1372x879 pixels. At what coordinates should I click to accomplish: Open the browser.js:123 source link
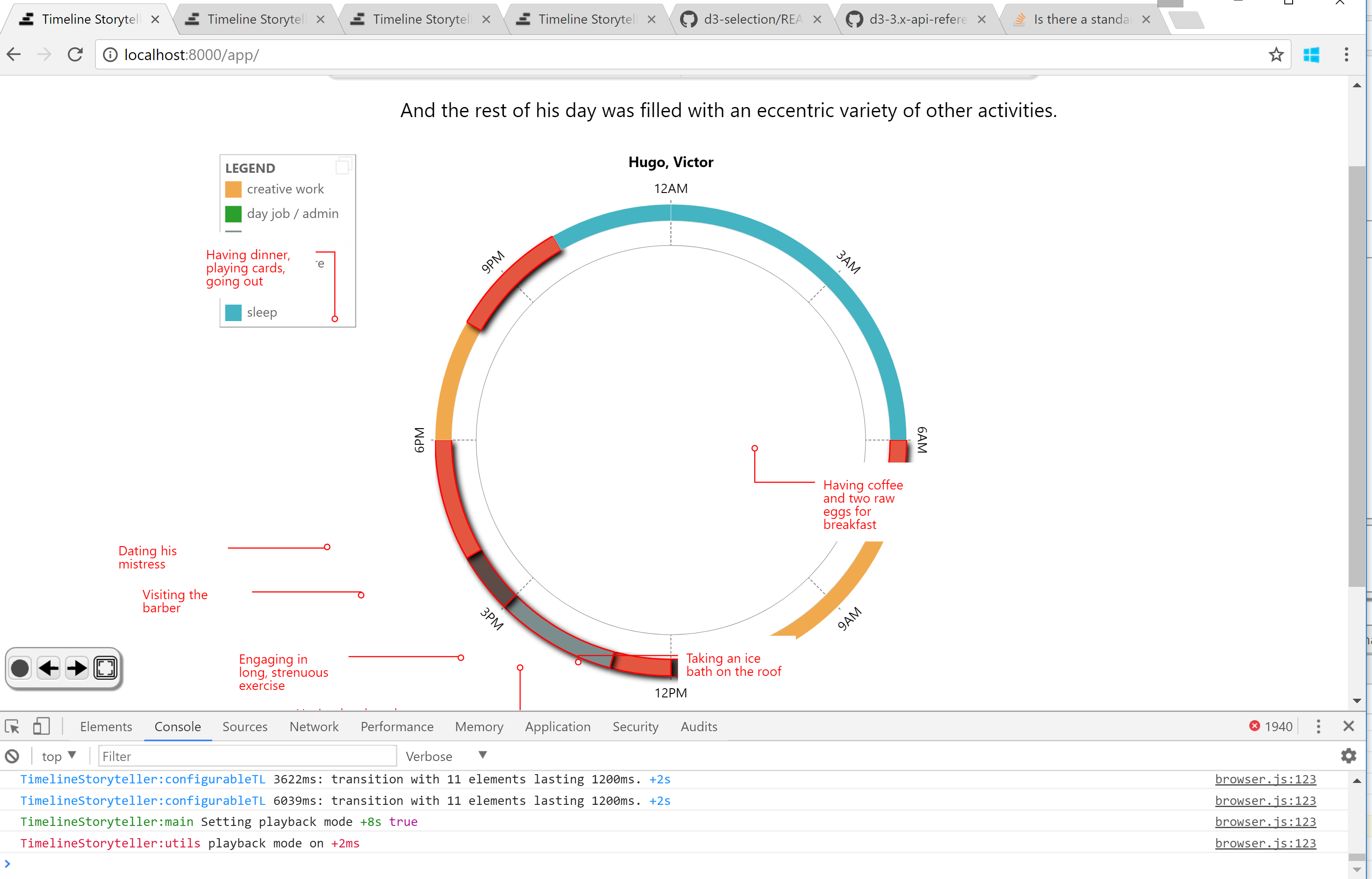tap(1265, 779)
